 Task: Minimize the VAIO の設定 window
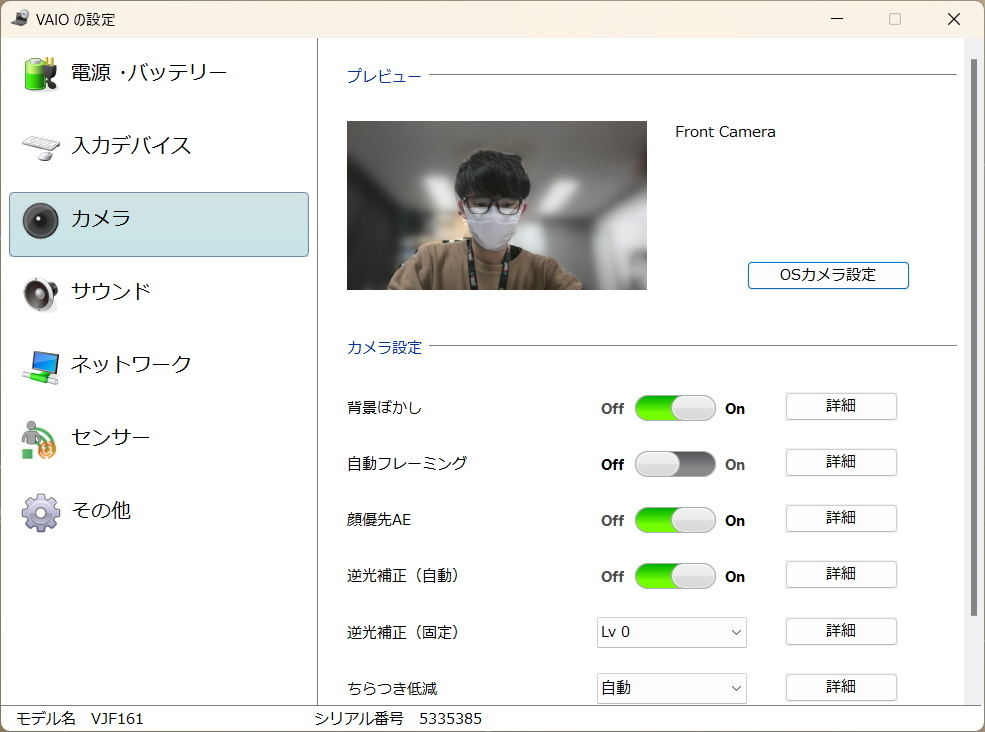(x=837, y=19)
